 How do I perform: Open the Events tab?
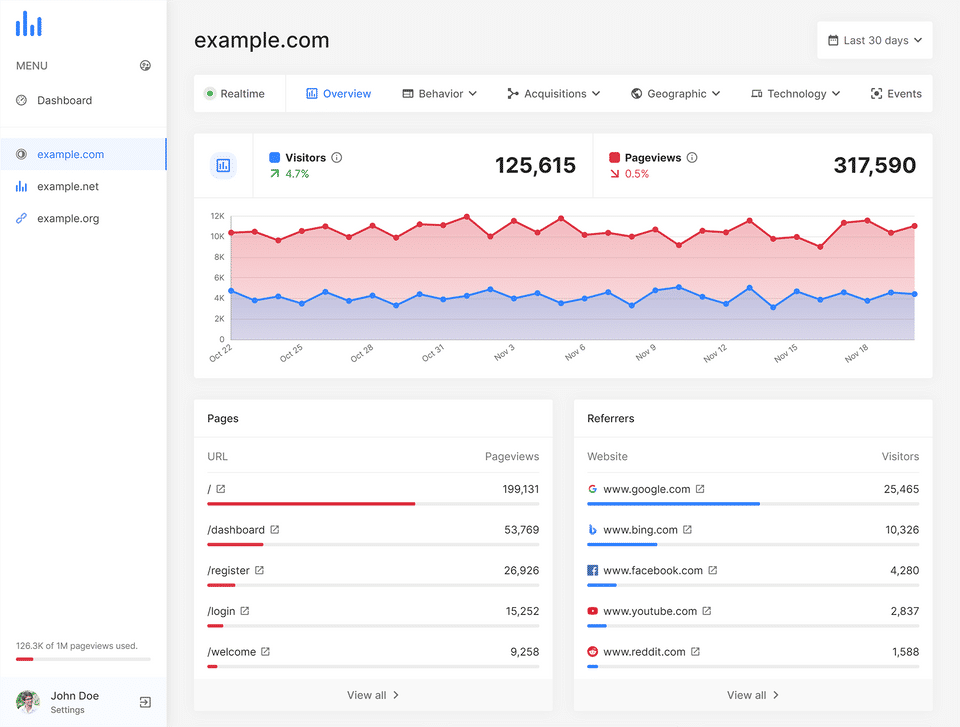click(x=896, y=94)
